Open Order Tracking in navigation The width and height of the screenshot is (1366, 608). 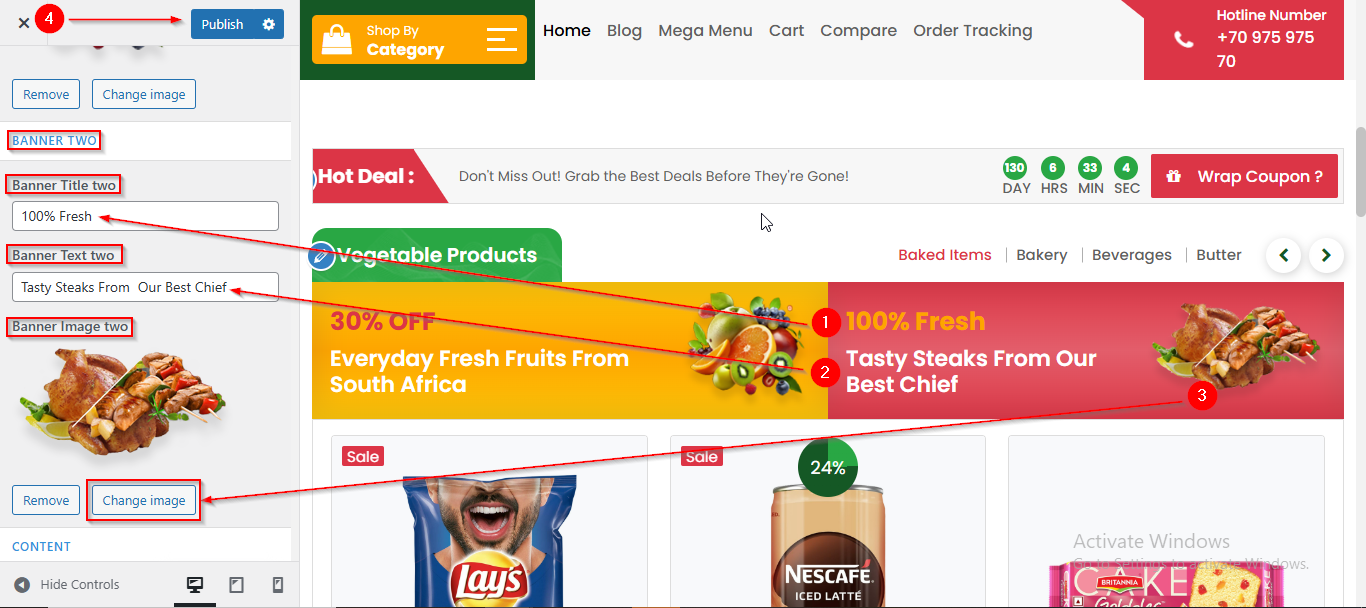(x=972, y=31)
